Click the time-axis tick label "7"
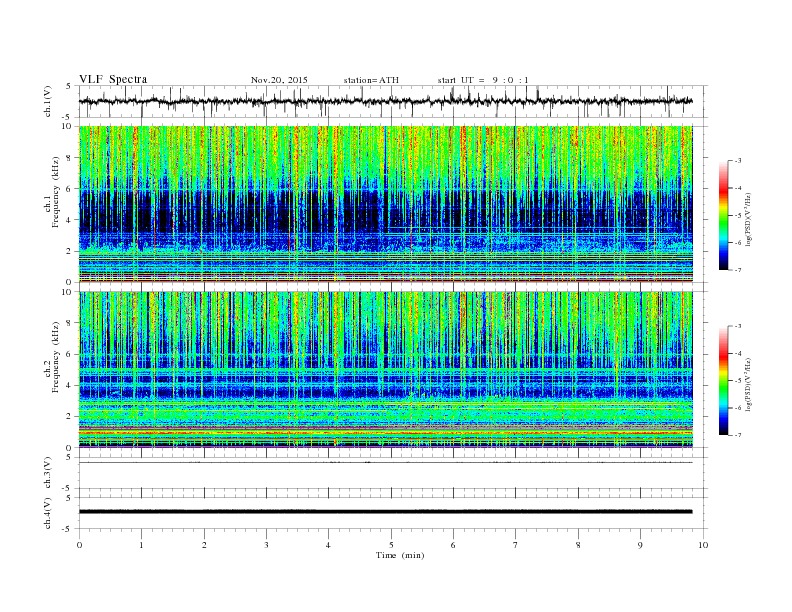 point(516,545)
